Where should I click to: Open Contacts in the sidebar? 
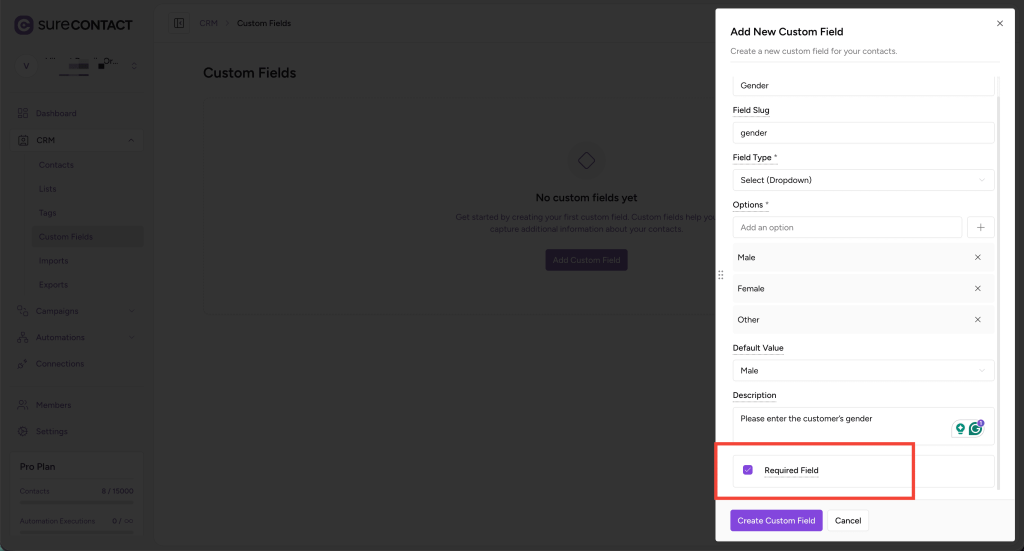click(x=56, y=165)
